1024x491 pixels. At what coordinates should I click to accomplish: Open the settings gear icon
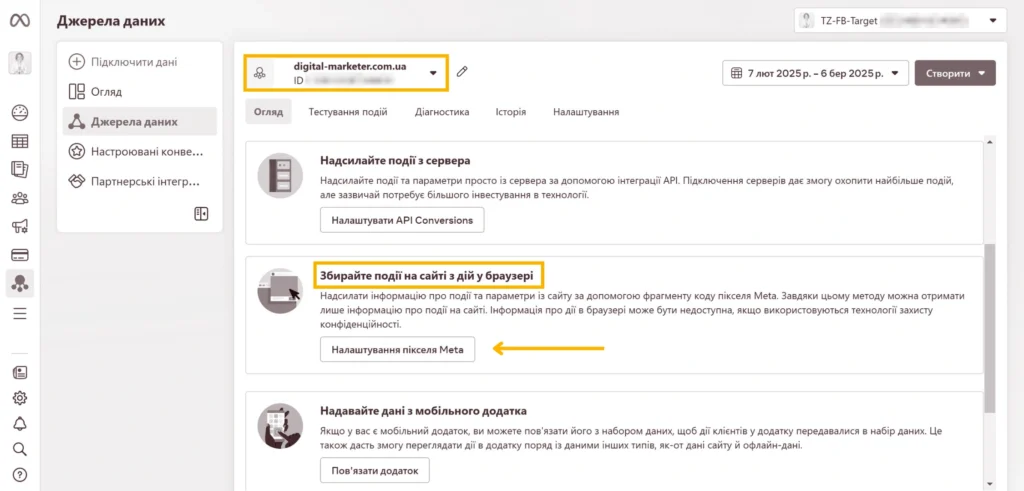click(x=20, y=398)
